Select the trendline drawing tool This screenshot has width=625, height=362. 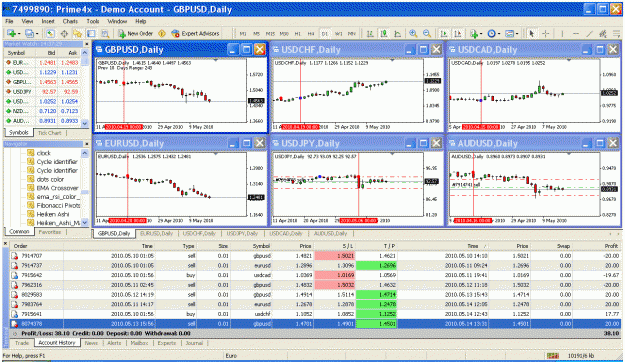[x=589, y=34]
